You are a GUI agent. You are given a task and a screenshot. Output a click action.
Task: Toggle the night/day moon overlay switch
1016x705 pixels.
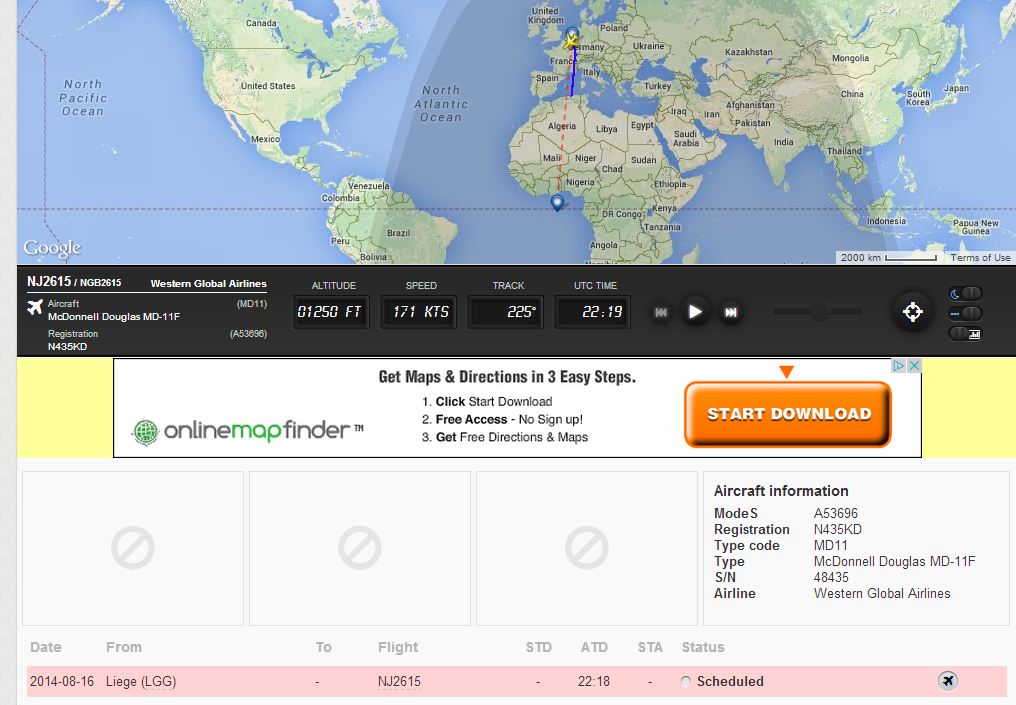pos(966,293)
